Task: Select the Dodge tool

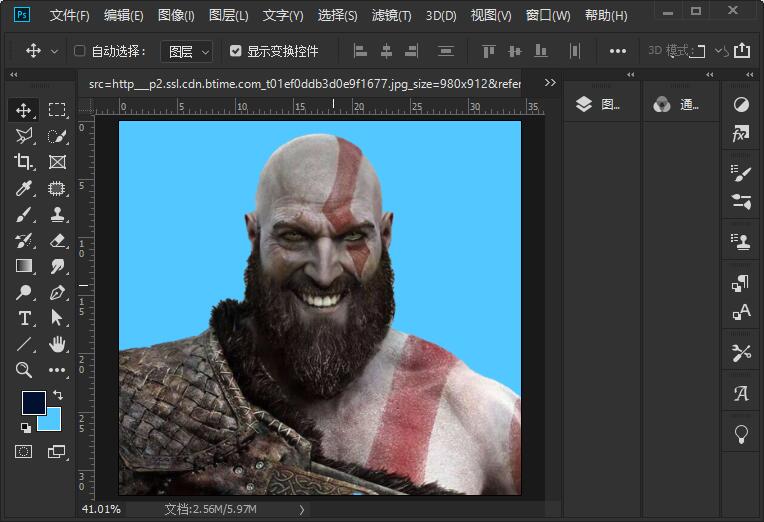Action: point(23,292)
